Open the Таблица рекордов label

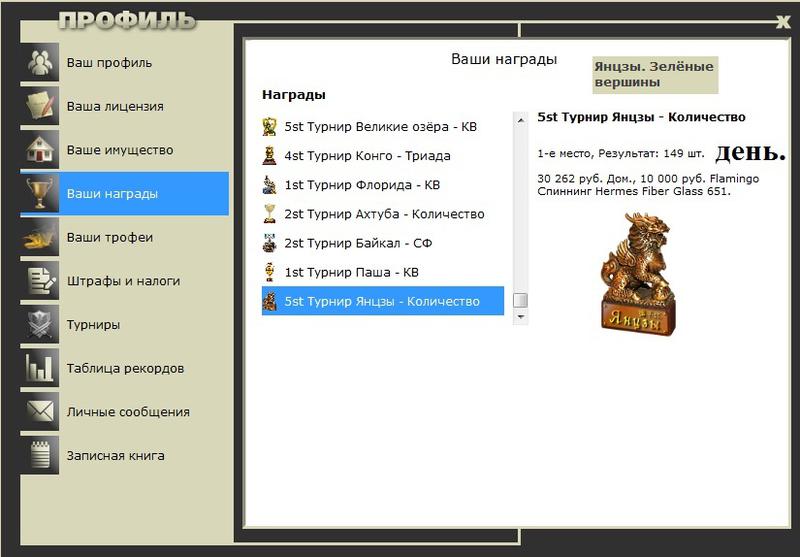point(125,368)
